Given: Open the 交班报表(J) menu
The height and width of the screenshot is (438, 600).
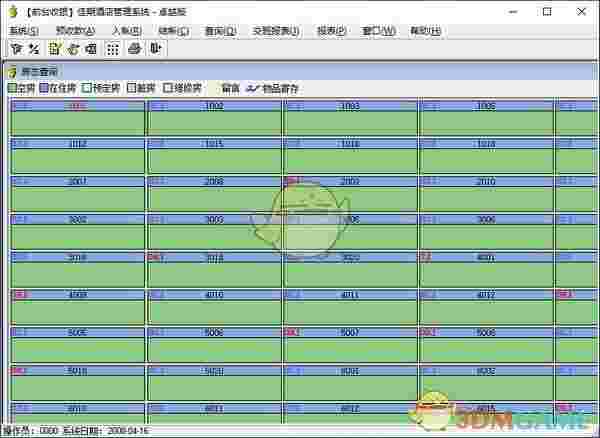Looking at the screenshot, I should click(276, 31).
